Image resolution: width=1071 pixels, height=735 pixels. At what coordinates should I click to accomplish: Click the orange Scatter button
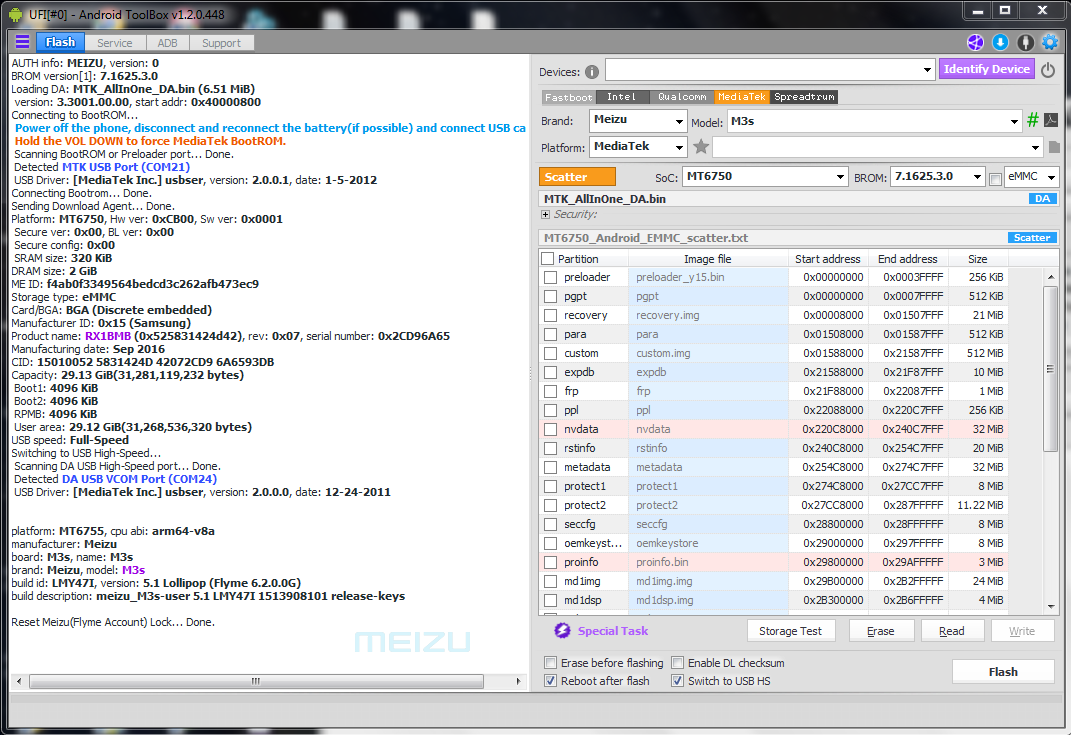point(577,177)
